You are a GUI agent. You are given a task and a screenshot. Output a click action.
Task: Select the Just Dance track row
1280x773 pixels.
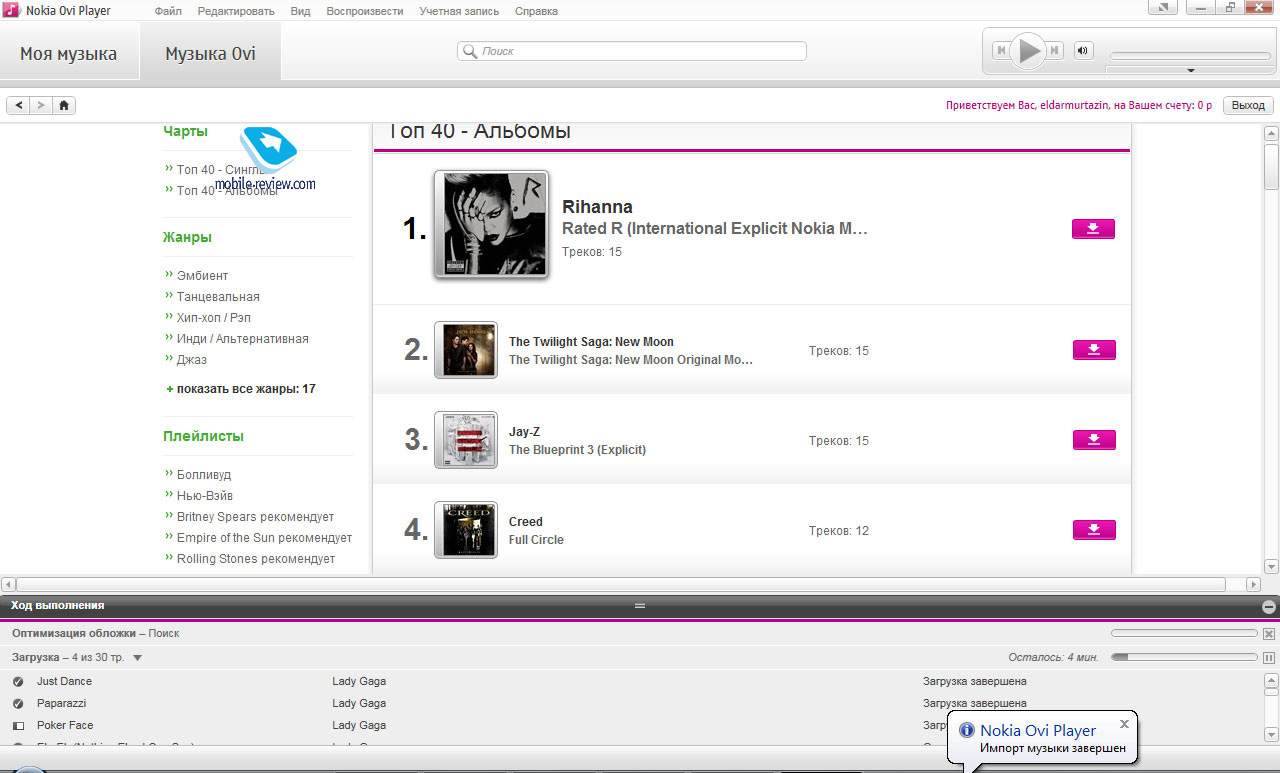631,682
